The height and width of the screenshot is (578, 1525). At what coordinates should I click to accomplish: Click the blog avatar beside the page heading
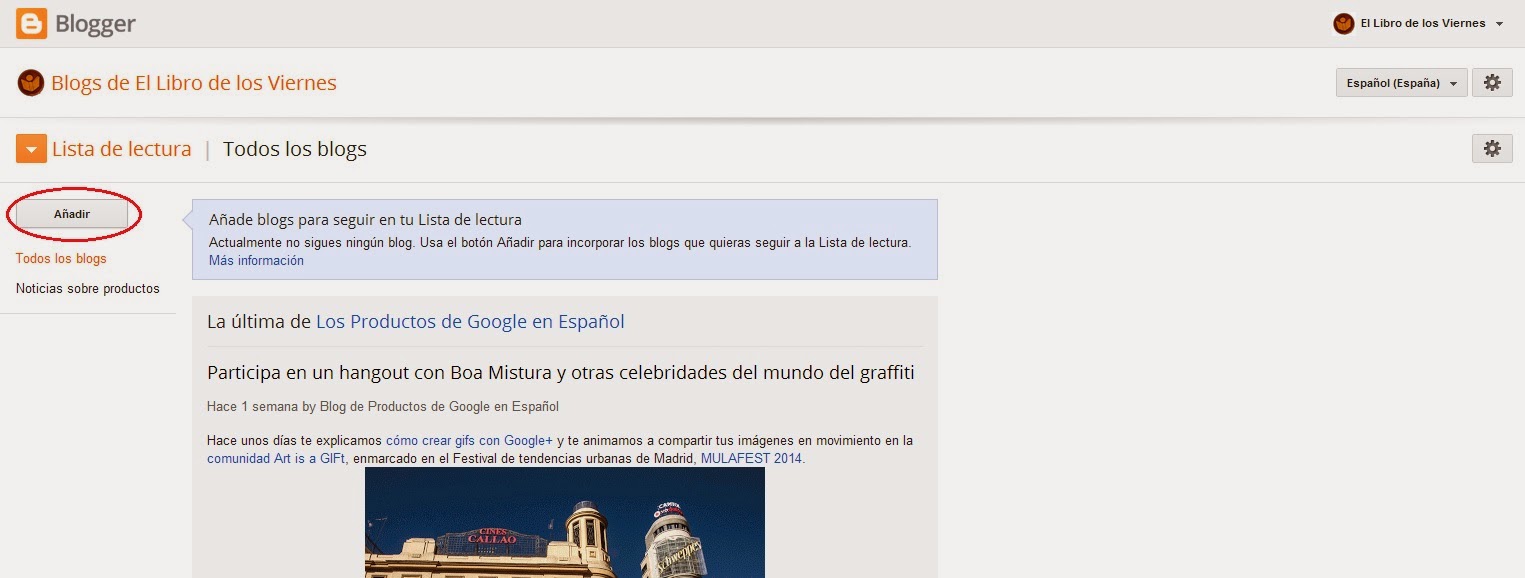pos(31,83)
